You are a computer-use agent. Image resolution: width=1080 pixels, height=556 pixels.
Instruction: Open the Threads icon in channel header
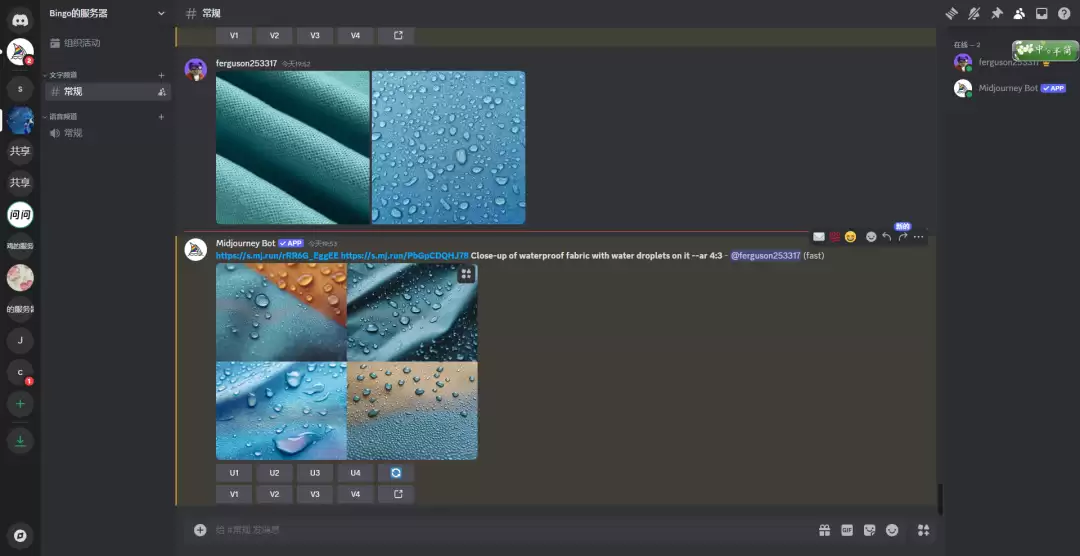point(951,13)
